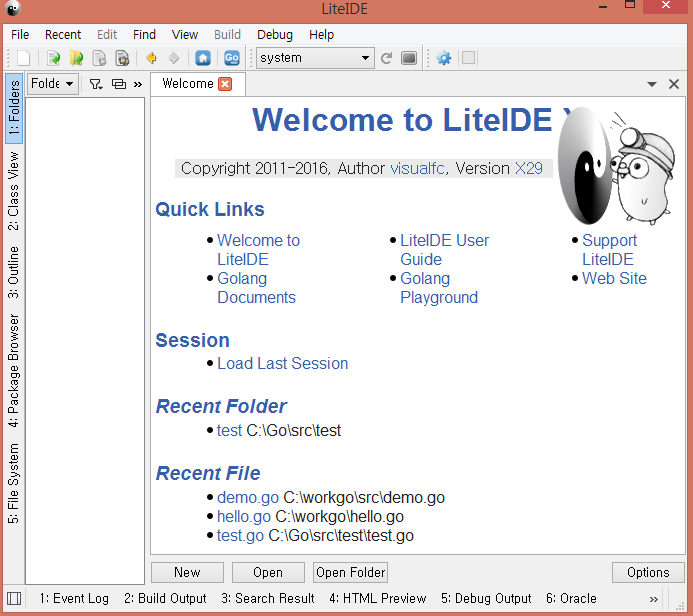Open the View menu
The height and width of the screenshot is (616, 693).
click(185, 34)
